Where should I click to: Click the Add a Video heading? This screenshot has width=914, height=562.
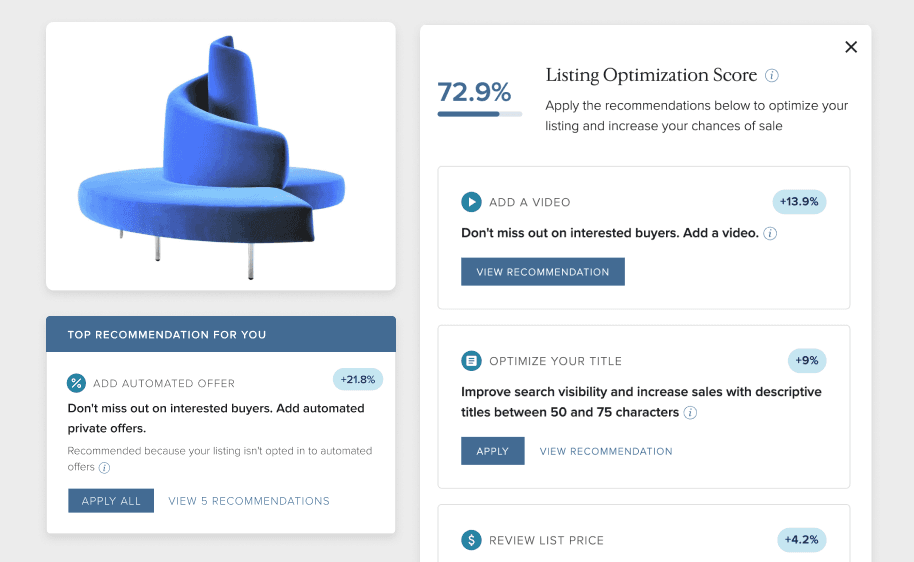coord(529,202)
